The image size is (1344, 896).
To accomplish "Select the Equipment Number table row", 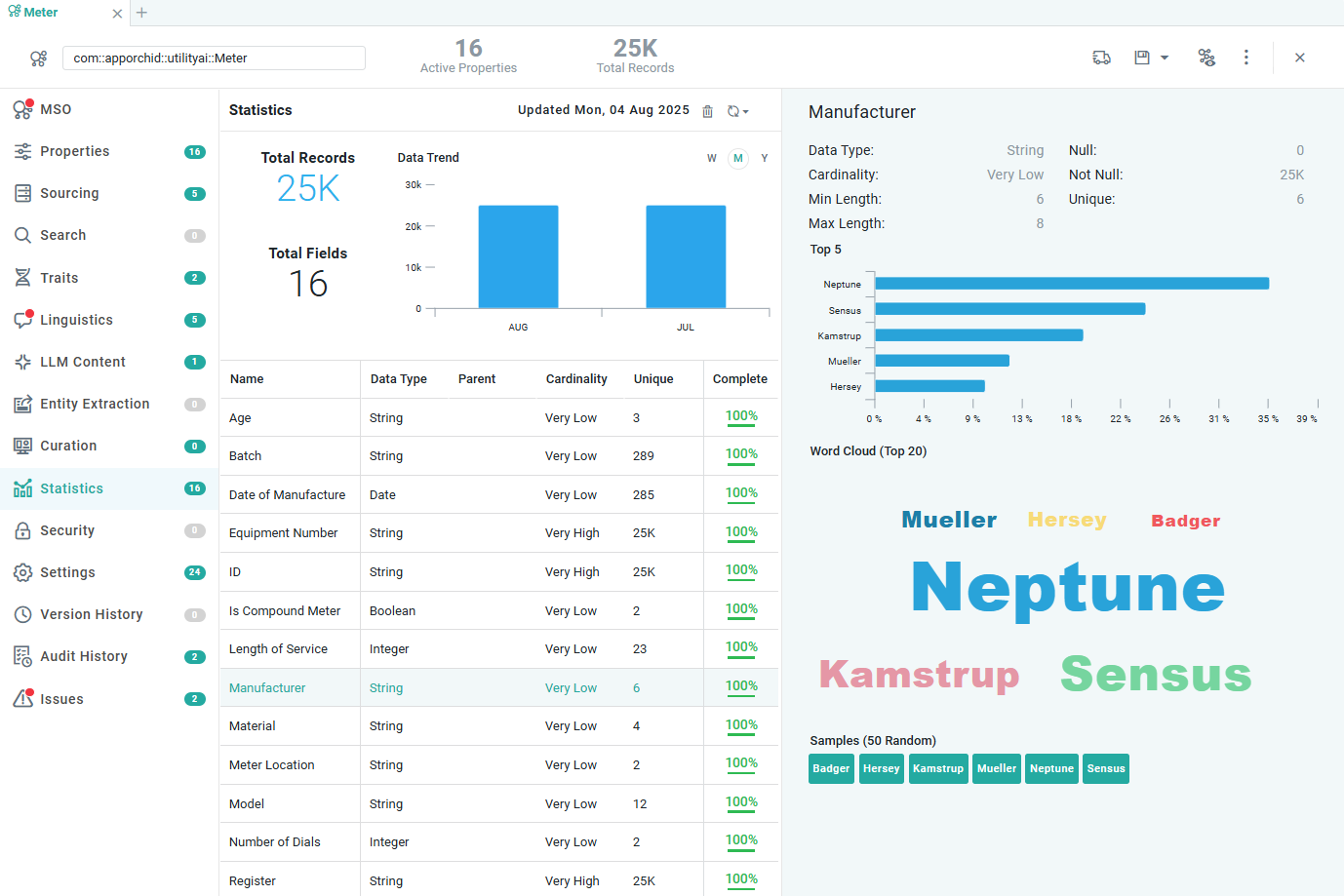I will (x=284, y=533).
